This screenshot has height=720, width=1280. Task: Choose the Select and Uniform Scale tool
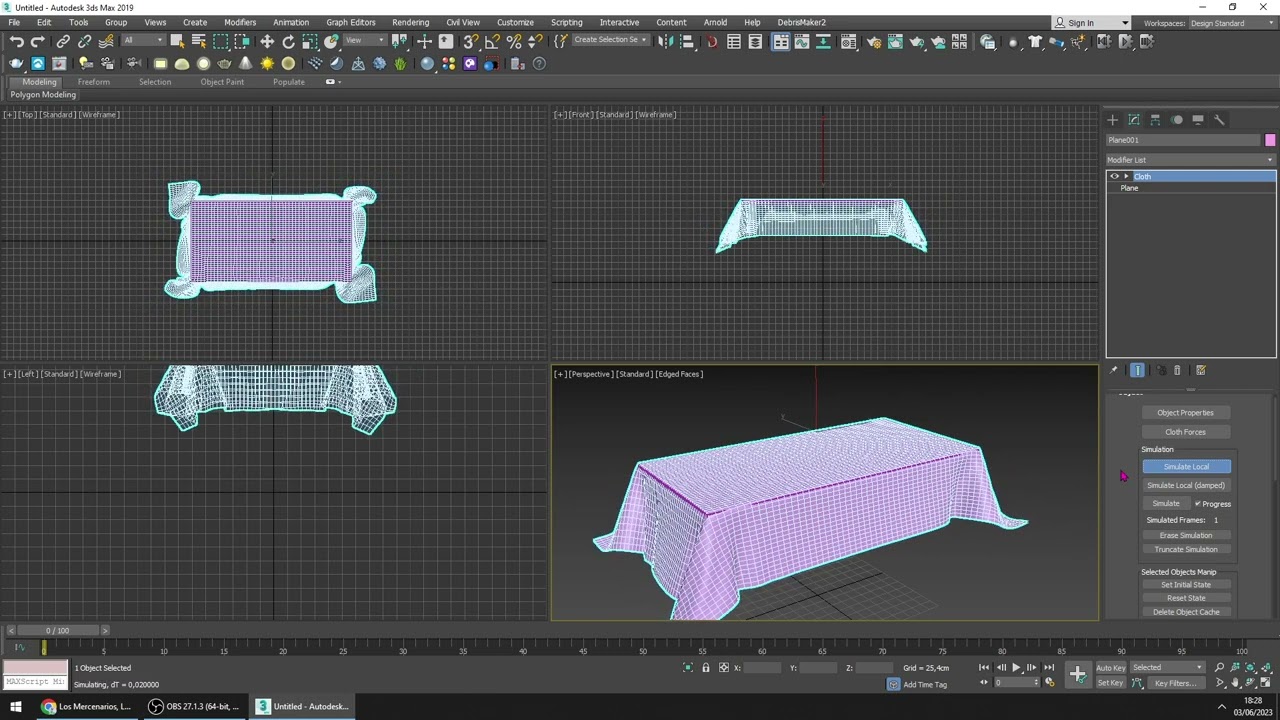(309, 41)
